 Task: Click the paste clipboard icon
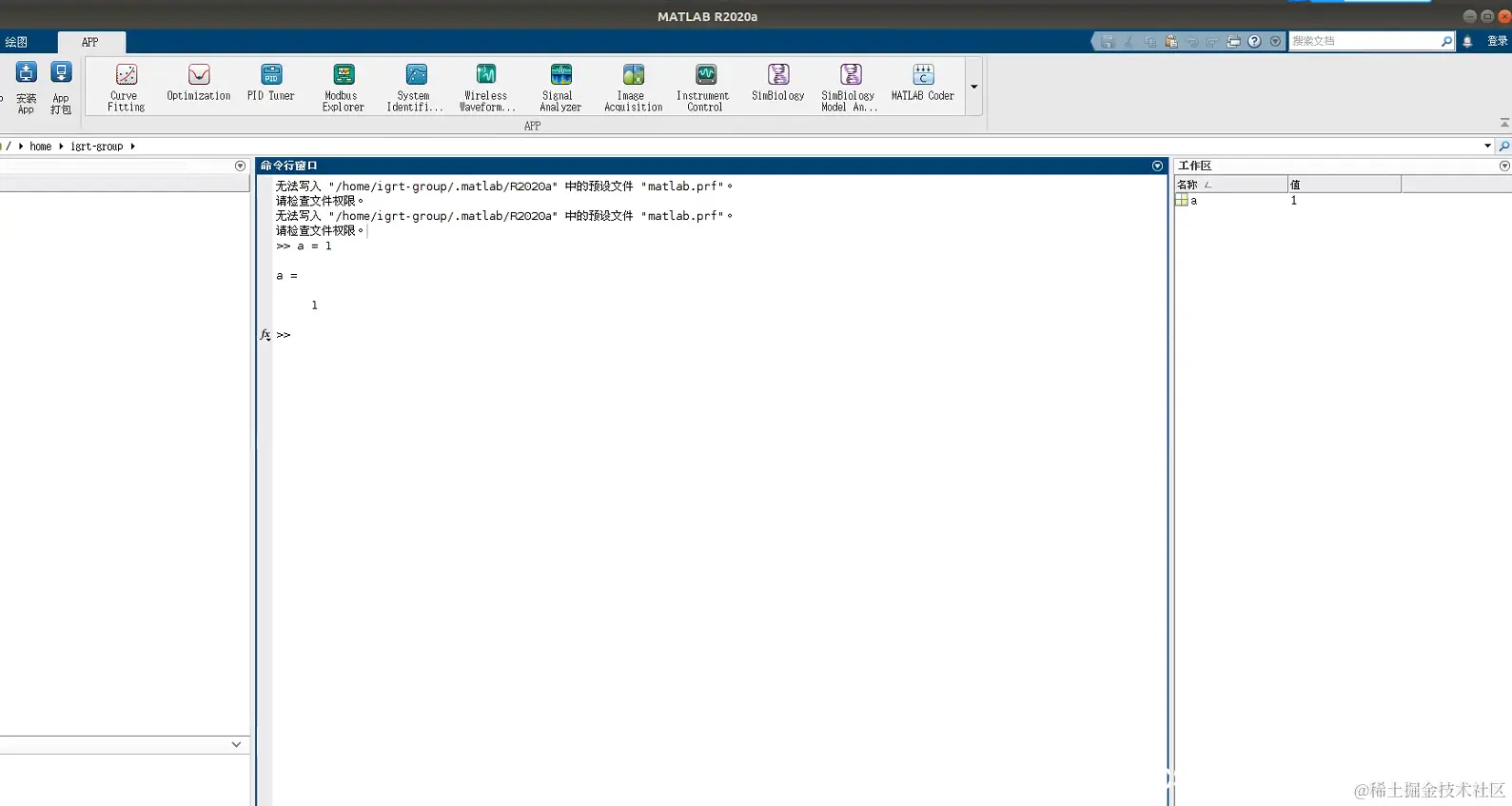click(x=1171, y=41)
